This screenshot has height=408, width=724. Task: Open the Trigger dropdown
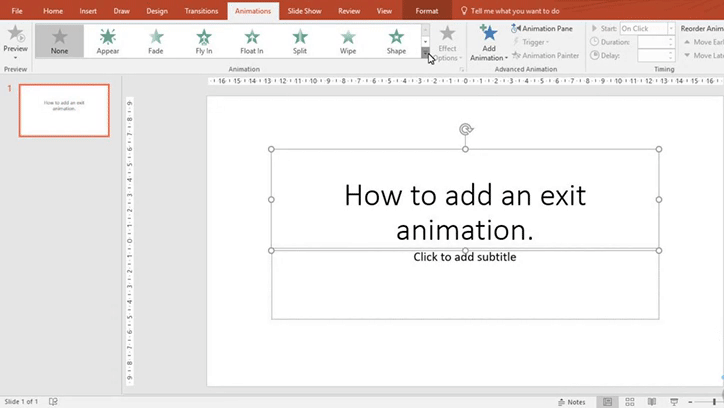532,42
